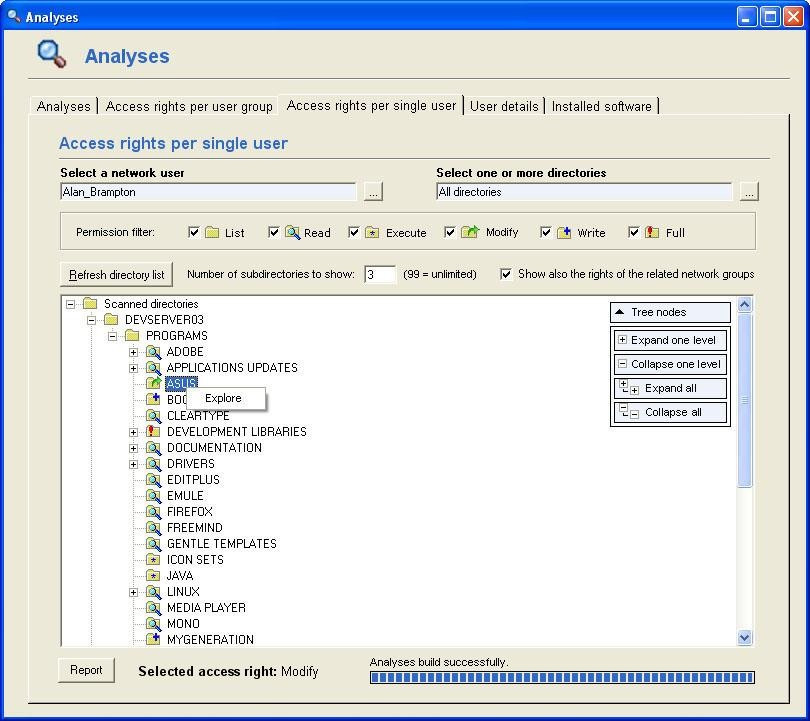Select Access rights per single user tab
The image size is (810, 721).
(x=371, y=105)
